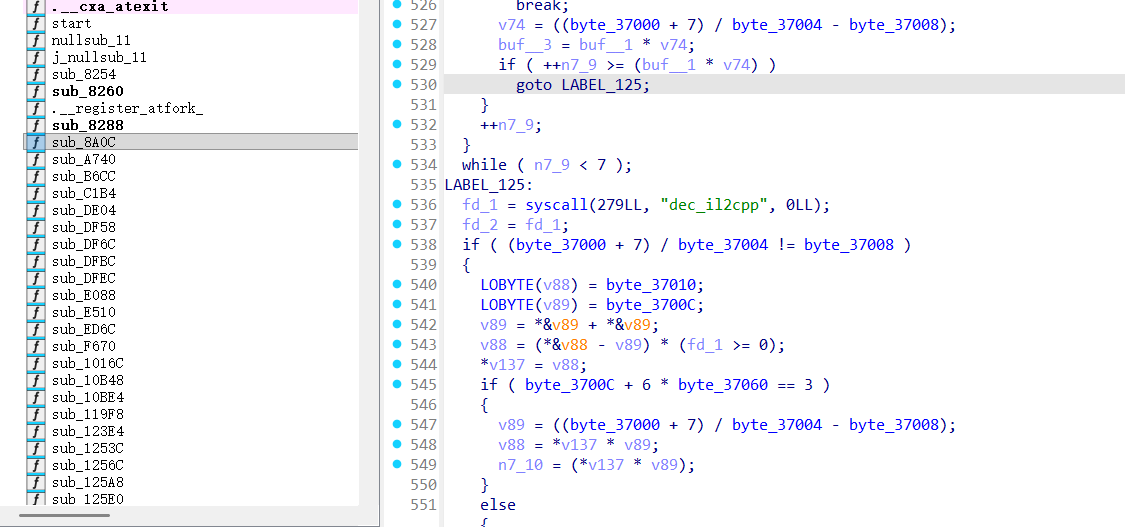This screenshot has height=527, width=1125.
Task: Select function icon beside sub_1016C
Action: click(x=36, y=364)
